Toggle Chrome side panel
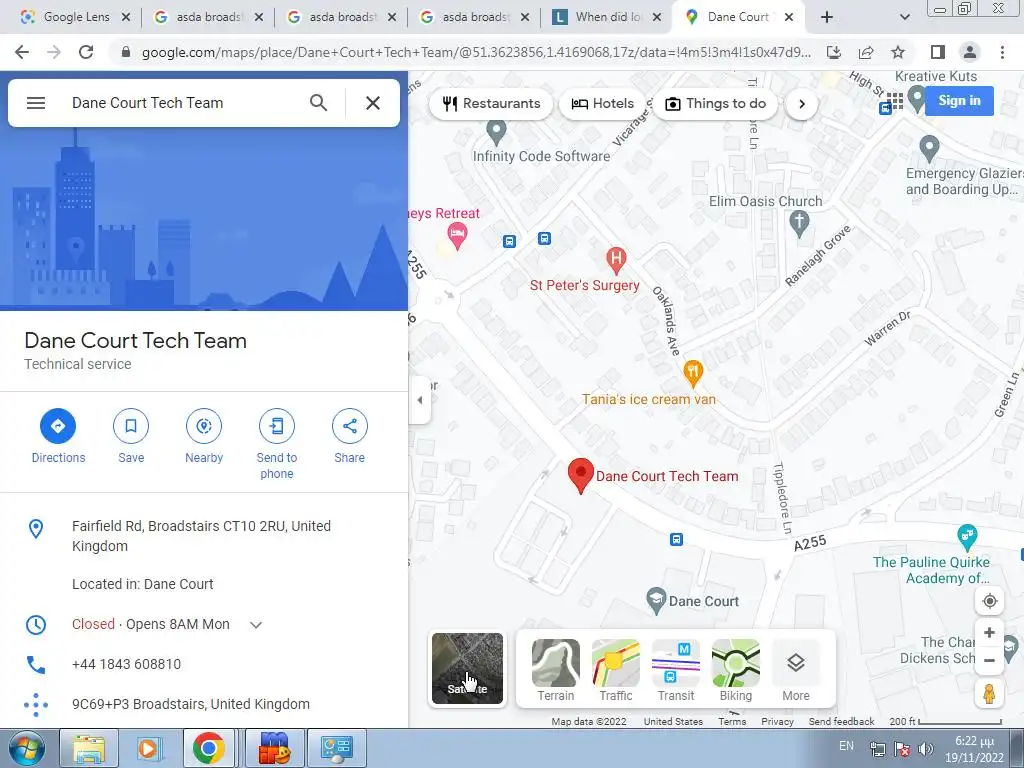 click(938, 52)
